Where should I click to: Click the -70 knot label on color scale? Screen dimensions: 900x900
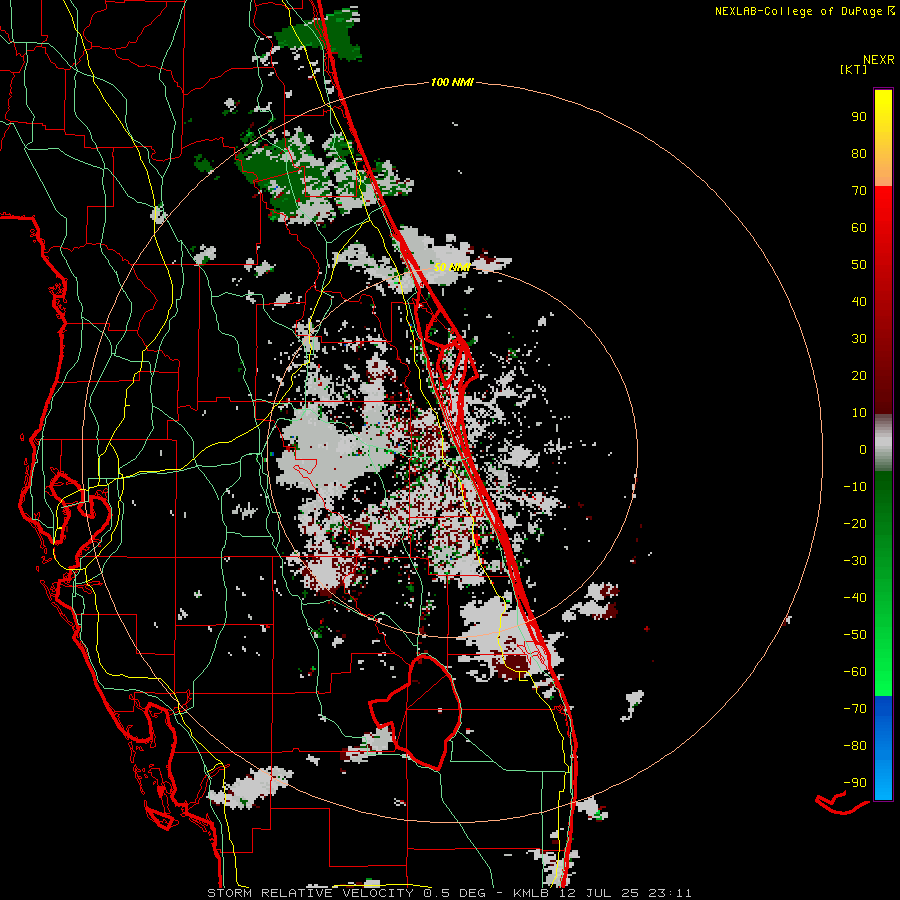point(855,708)
